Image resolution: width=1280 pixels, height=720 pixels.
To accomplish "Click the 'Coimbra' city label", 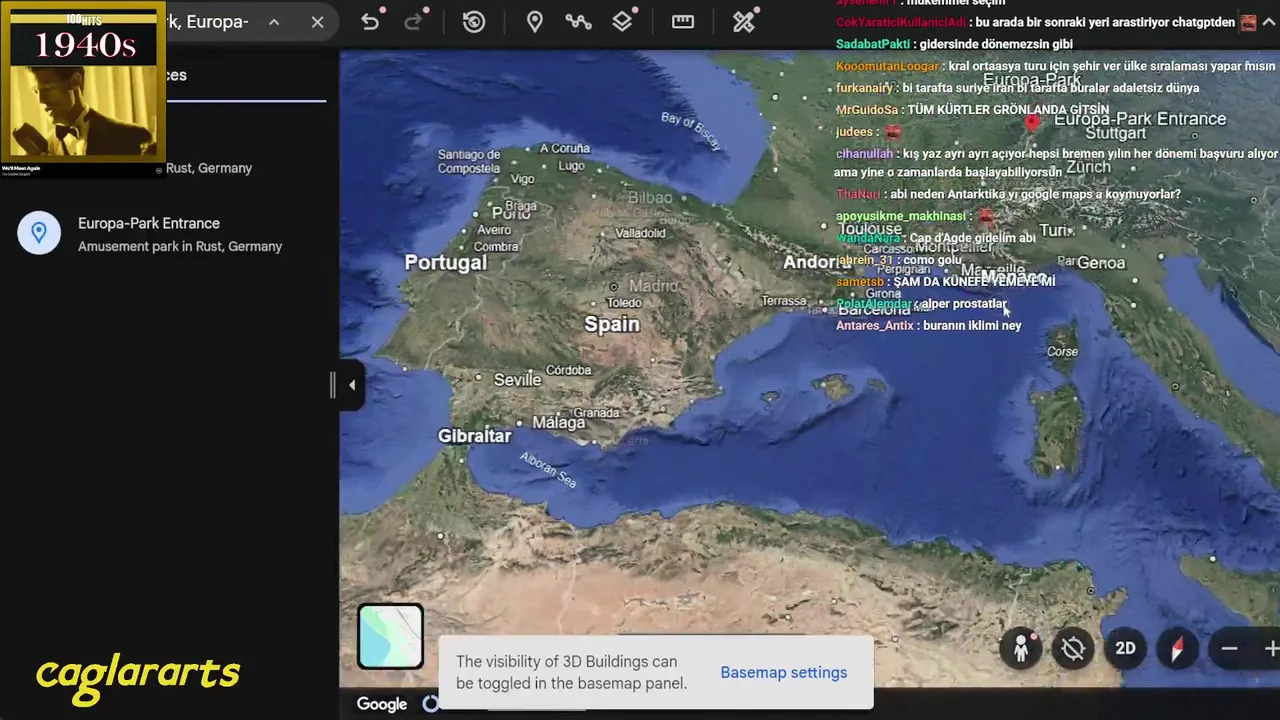I will point(495,247).
